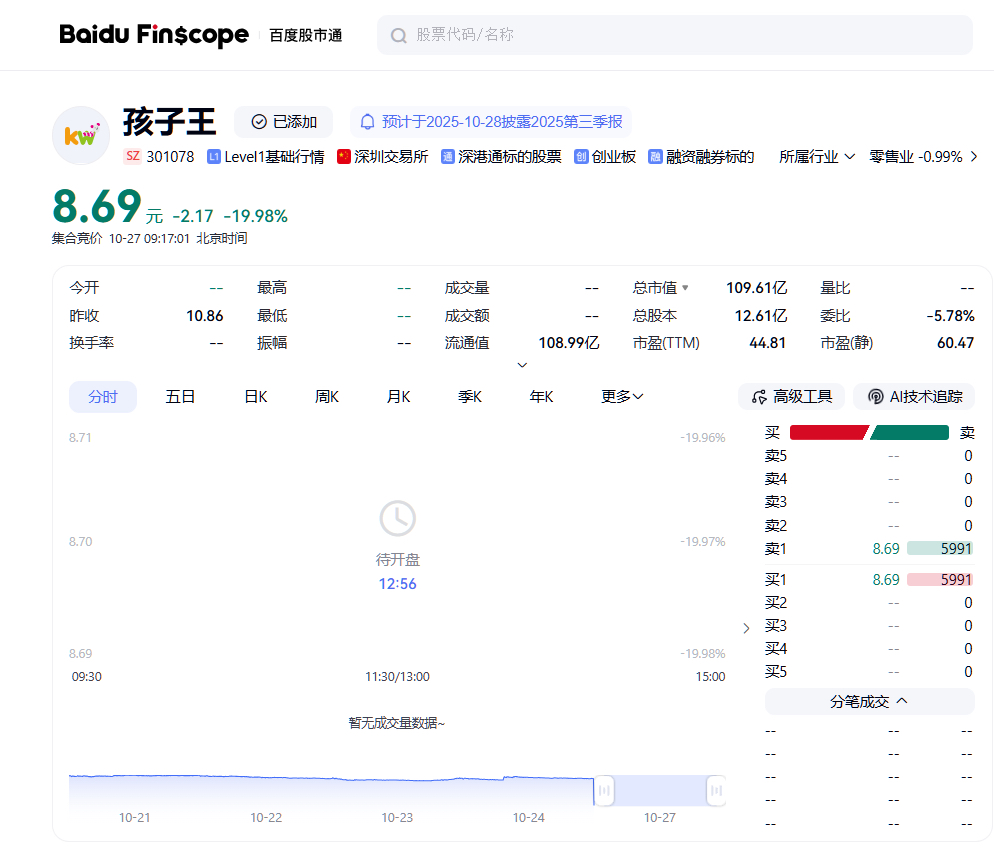994x852 pixels.
Task: Click the 孩子王 company logo
Action: coord(80,135)
